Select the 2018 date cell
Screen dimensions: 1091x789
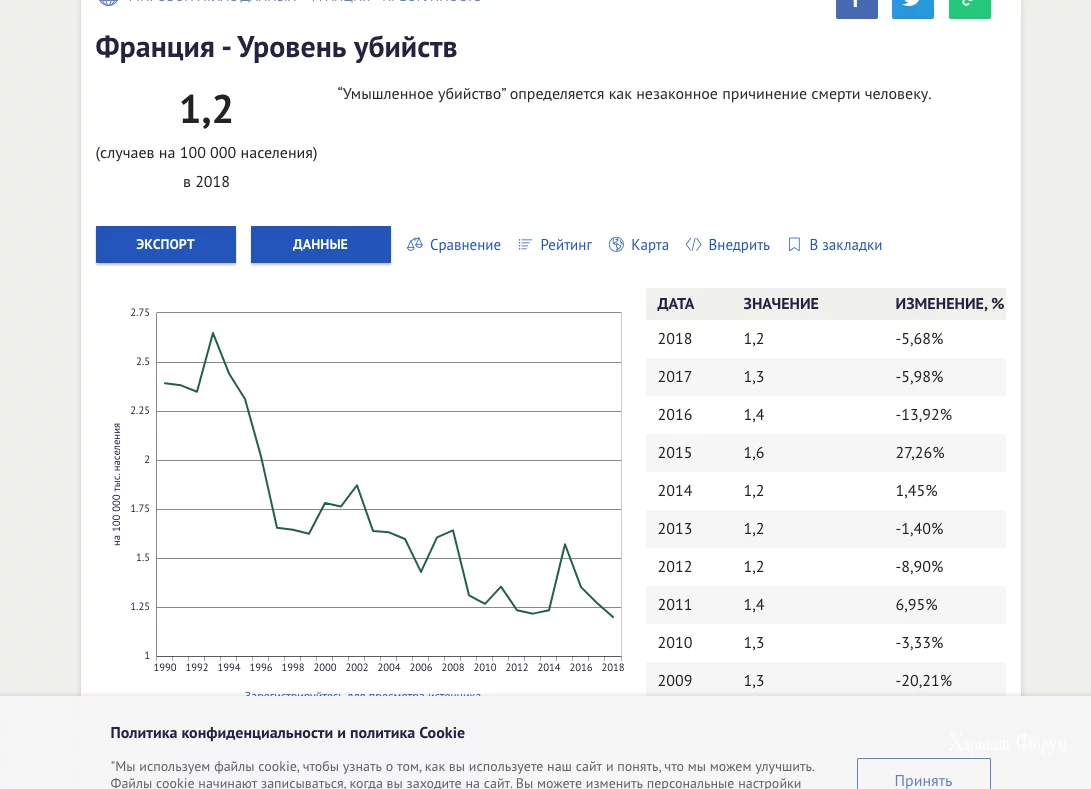click(675, 339)
